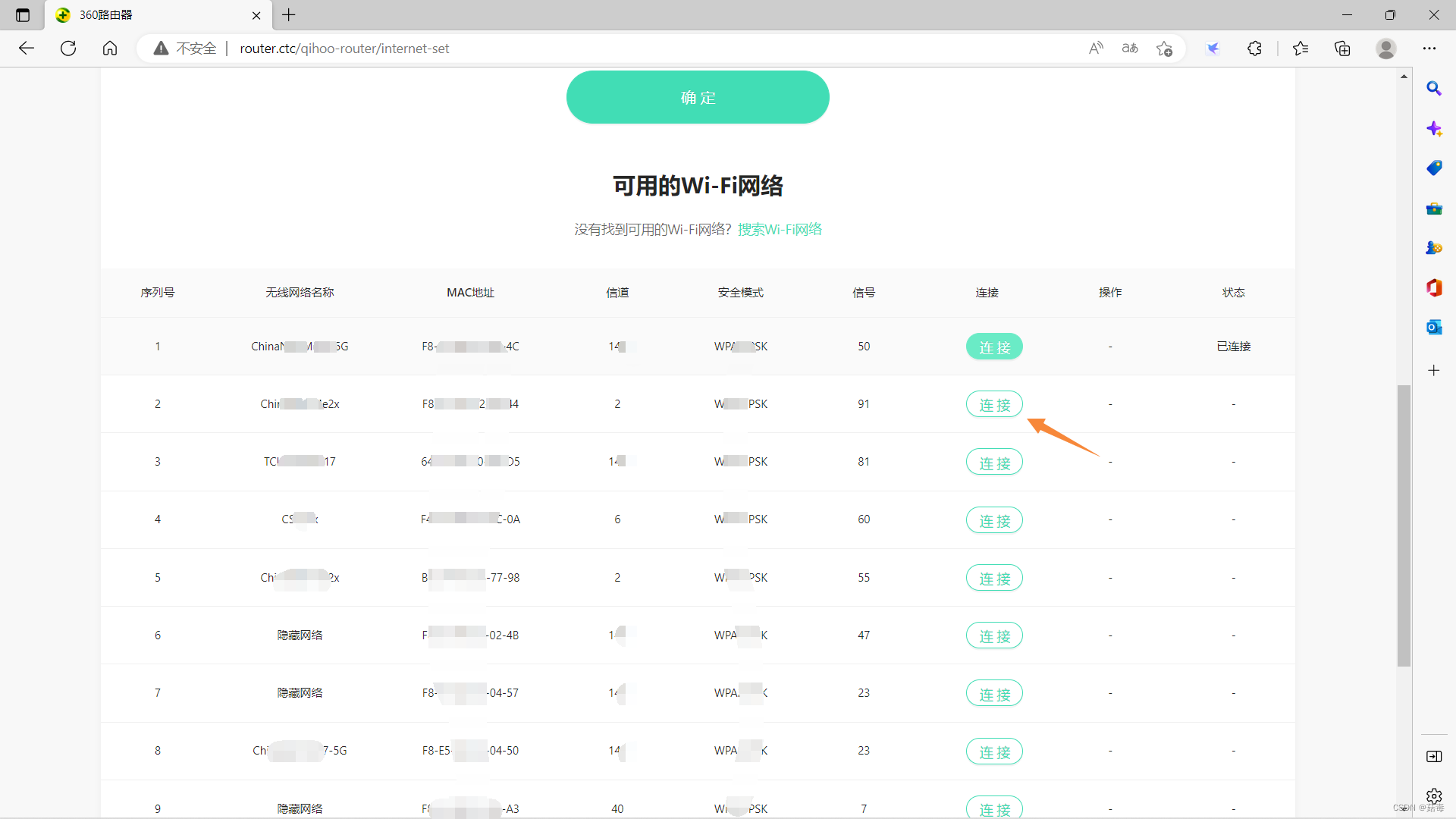Image resolution: width=1456 pixels, height=819 pixels.
Task: Go to browser home page icon
Action: coord(110,49)
